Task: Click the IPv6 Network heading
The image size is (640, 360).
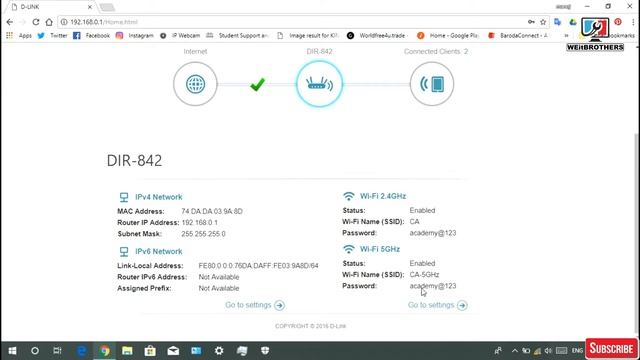Action: (158, 251)
